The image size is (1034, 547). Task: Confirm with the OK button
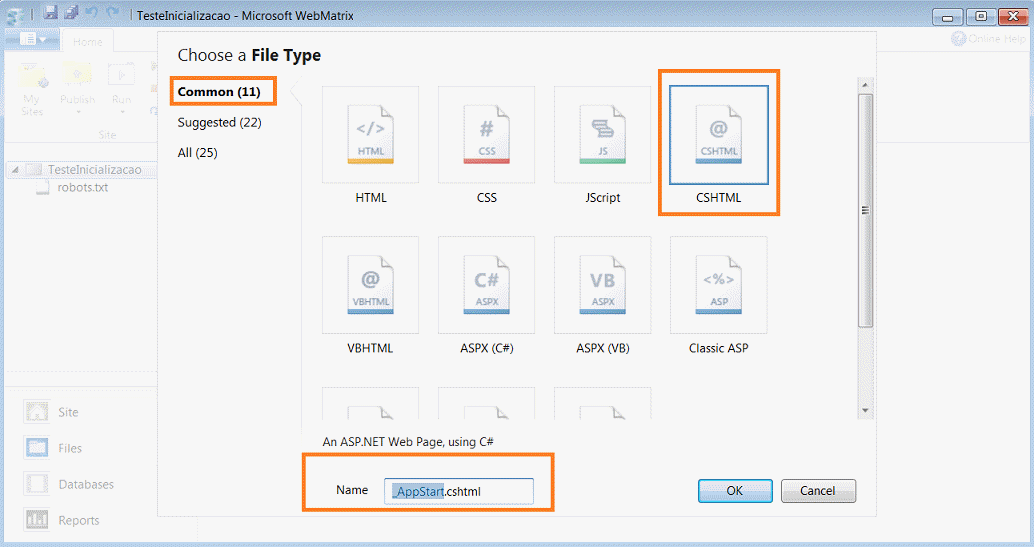click(735, 491)
